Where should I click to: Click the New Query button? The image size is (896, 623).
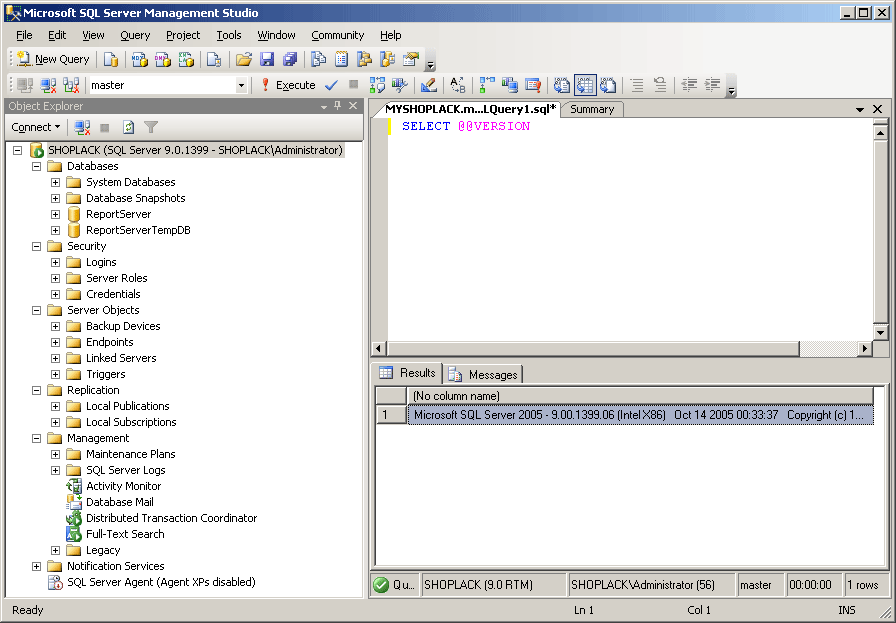click(x=53, y=59)
